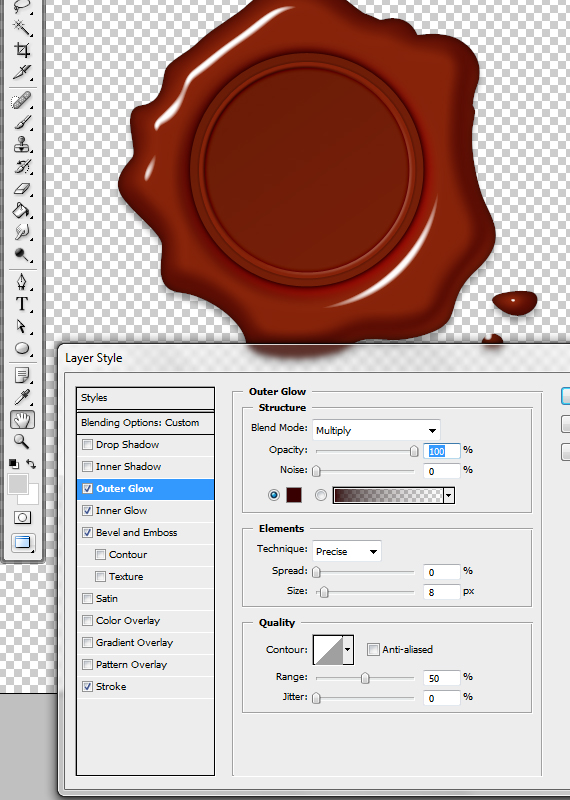This screenshot has height=800, width=570.
Task: Uncheck the Inner Glow checkbox
Action: click(x=87, y=510)
